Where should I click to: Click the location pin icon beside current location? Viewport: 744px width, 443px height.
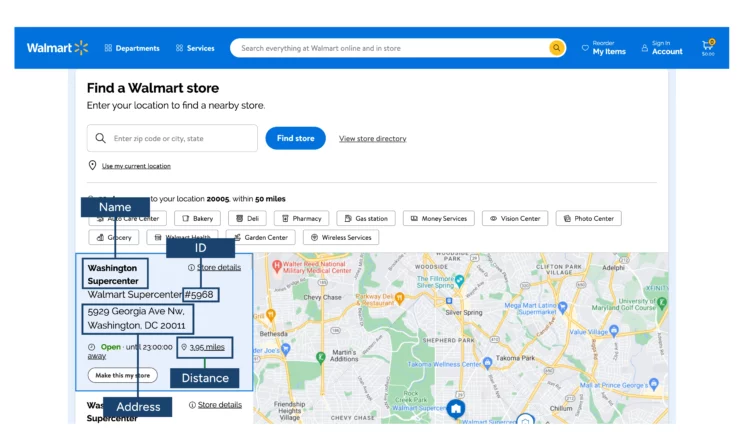[x=93, y=165]
